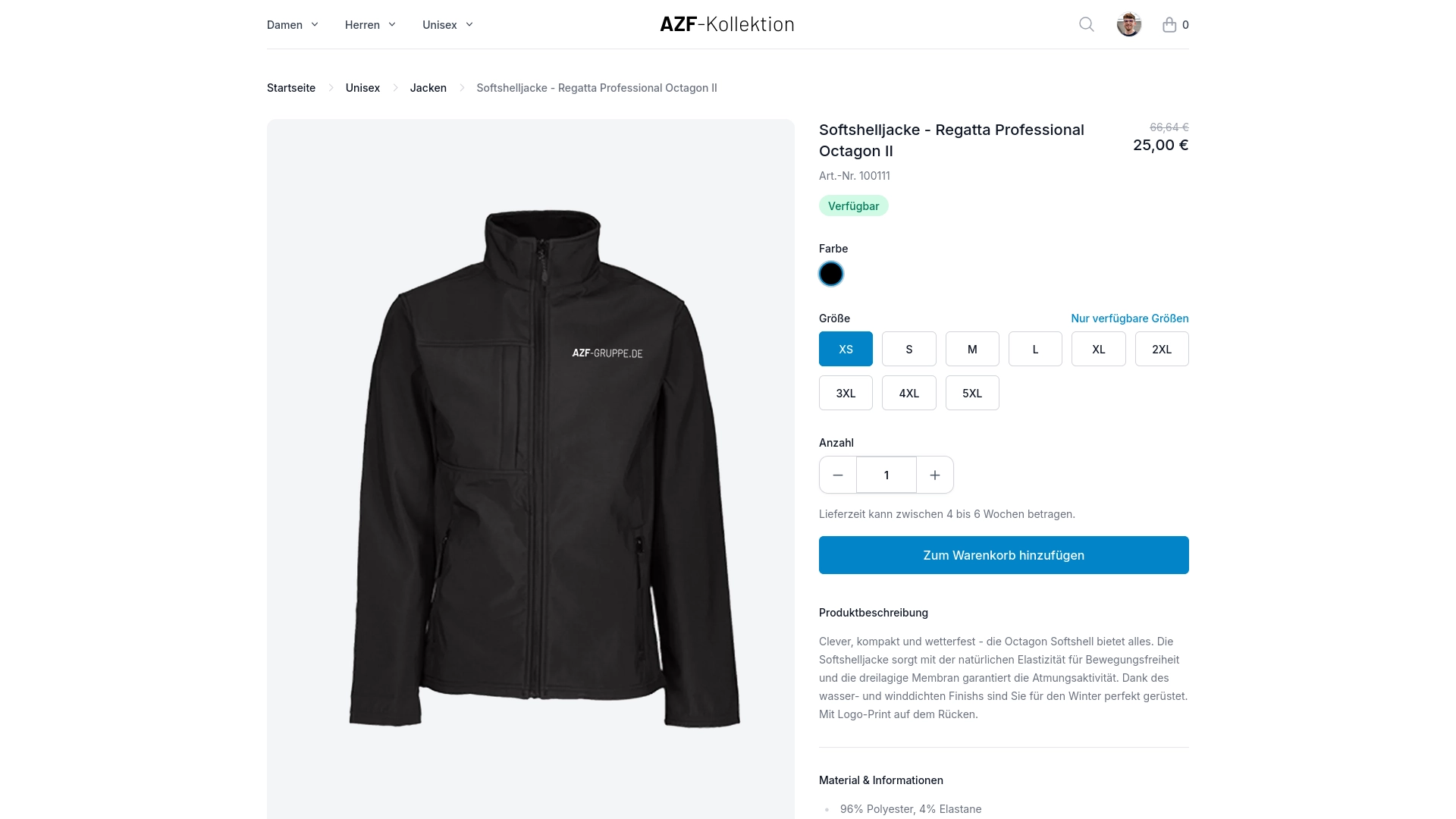
Task: Focus the quantity input field
Action: pos(886,475)
